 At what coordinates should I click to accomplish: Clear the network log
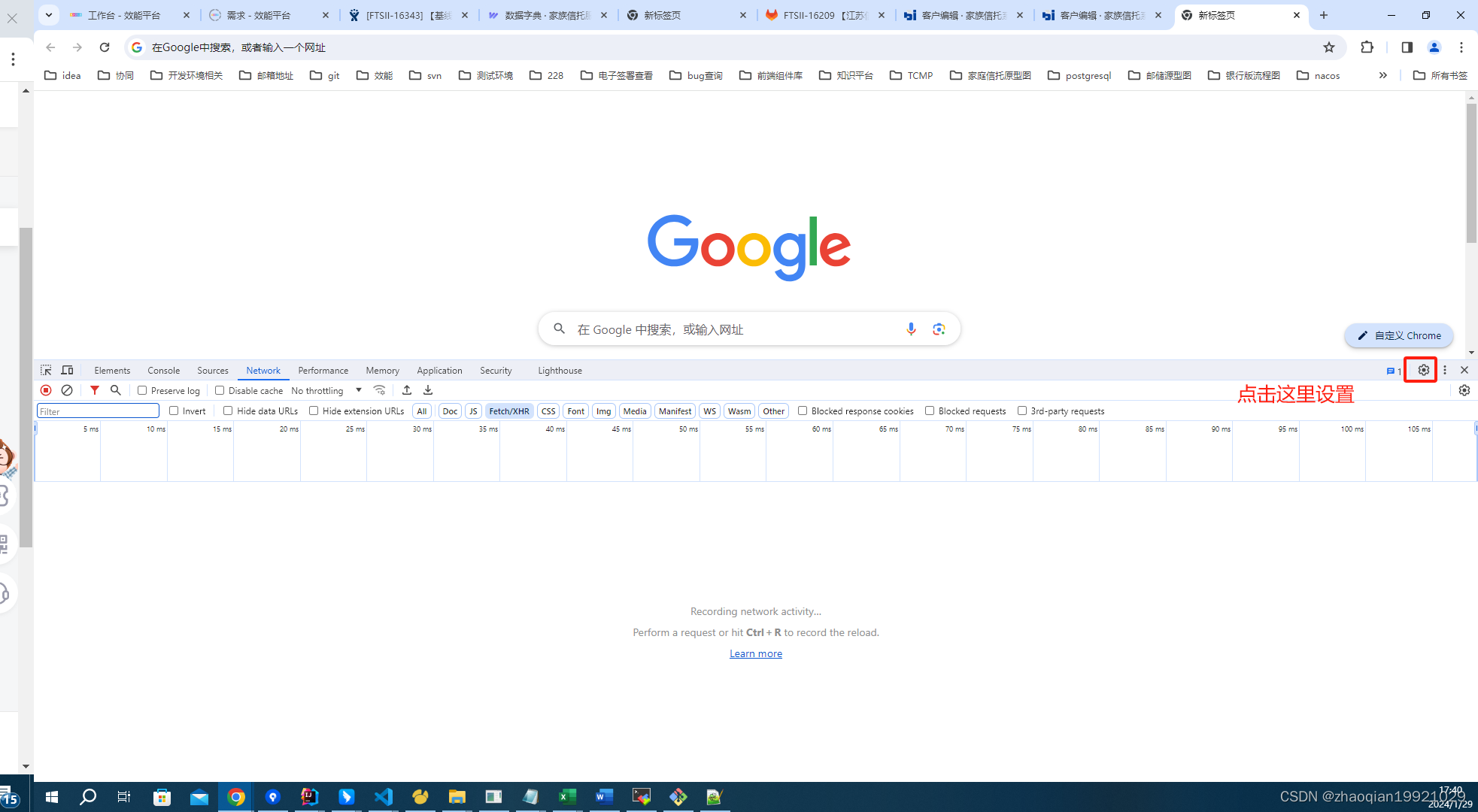click(67, 390)
